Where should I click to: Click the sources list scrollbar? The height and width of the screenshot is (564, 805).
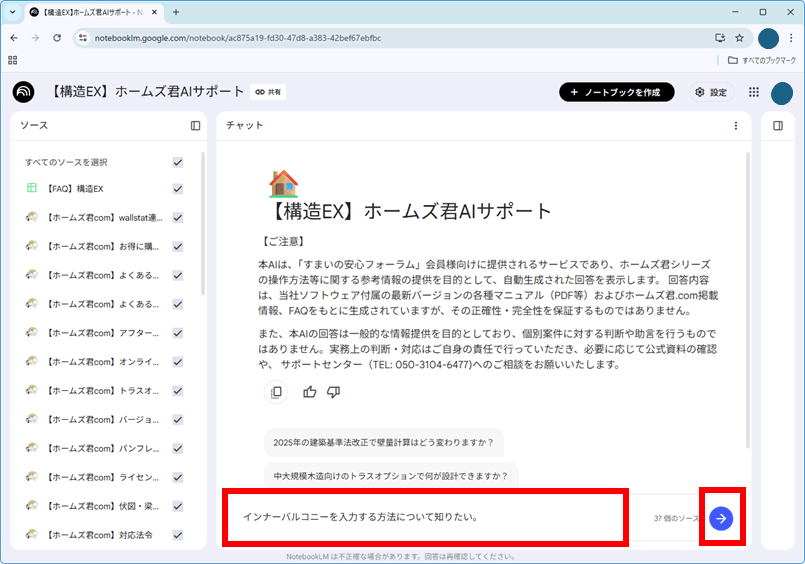(x=203, y=223)
